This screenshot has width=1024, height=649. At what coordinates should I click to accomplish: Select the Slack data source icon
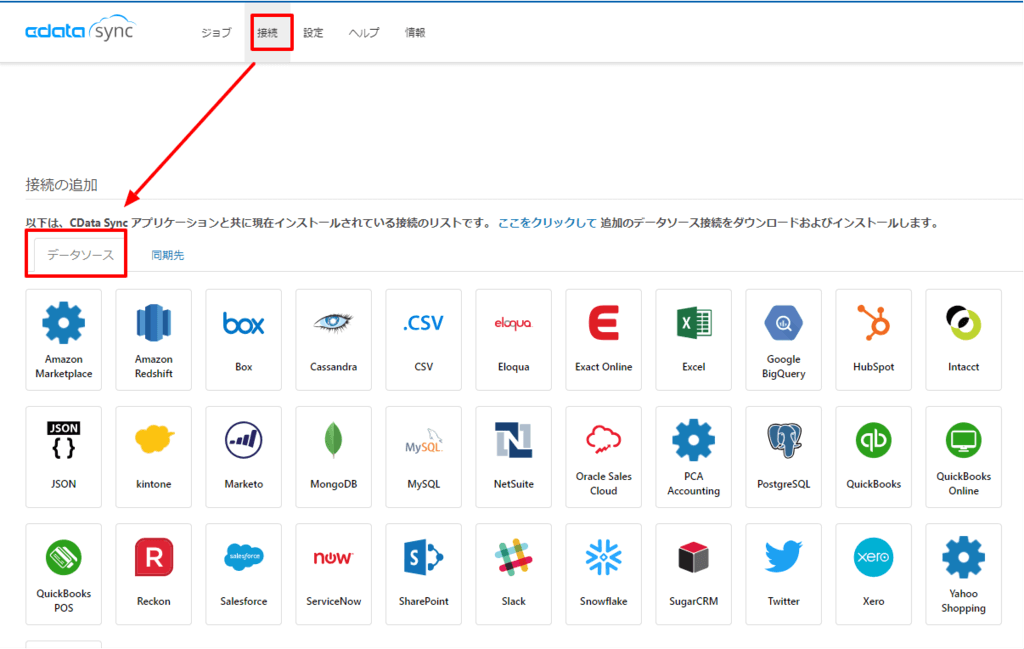513,557
